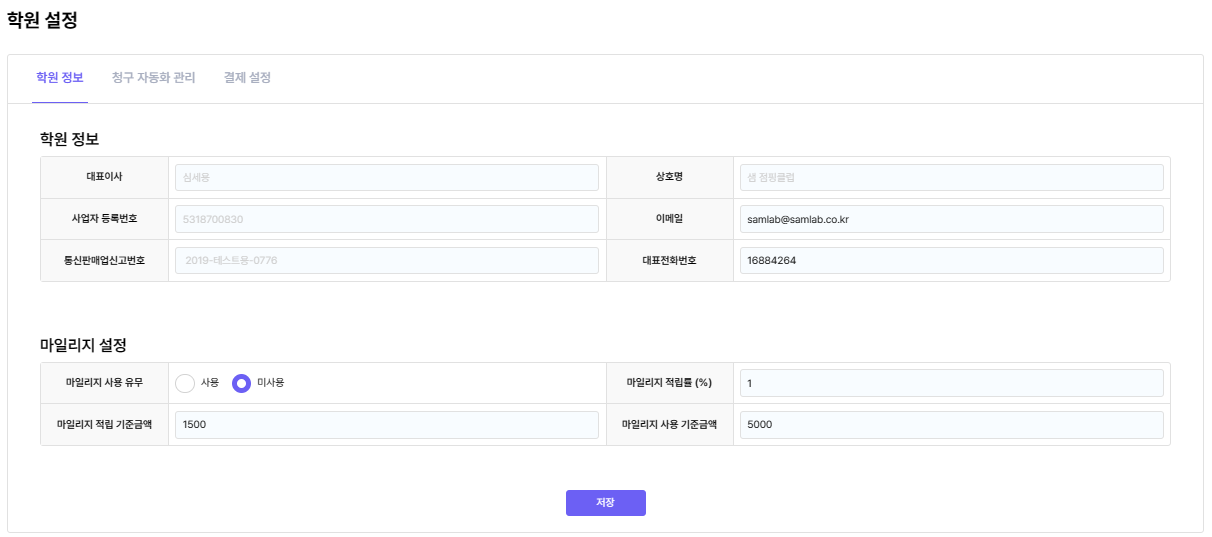The width and height of the screenshot is (1212, 537).
Task: Focus the 통신판매업신고번호 field
Action: [387, 260]
